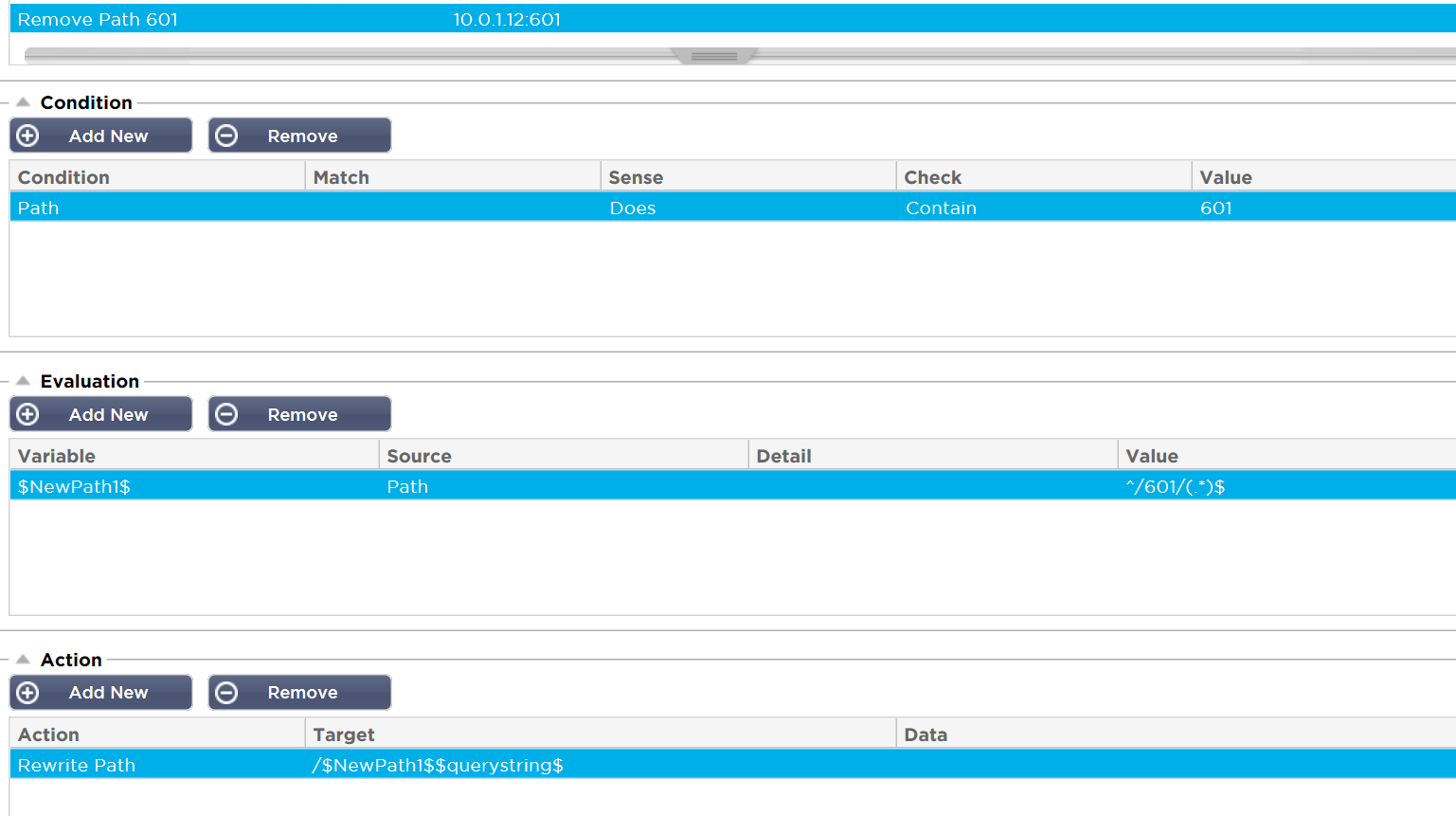Click the Contain check cell

click(x=941, y=208)
